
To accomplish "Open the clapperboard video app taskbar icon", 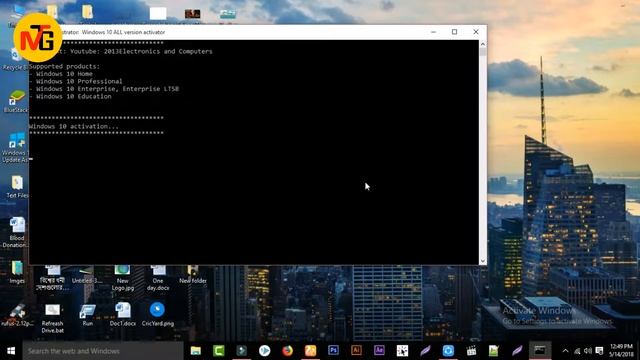I will tap(471, 351).
